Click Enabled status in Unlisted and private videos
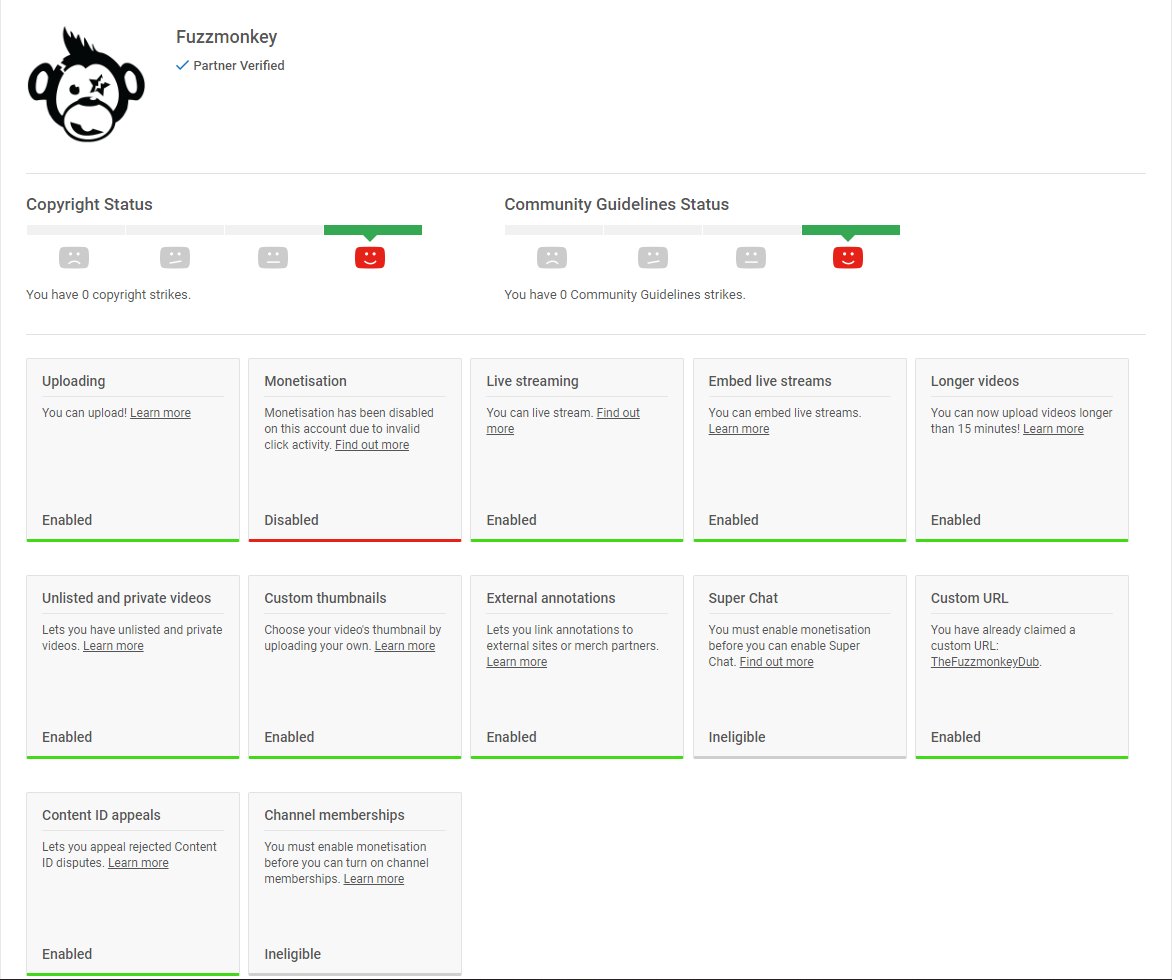1172x980 pixels. pyautogui.click(x=67, y=737)
